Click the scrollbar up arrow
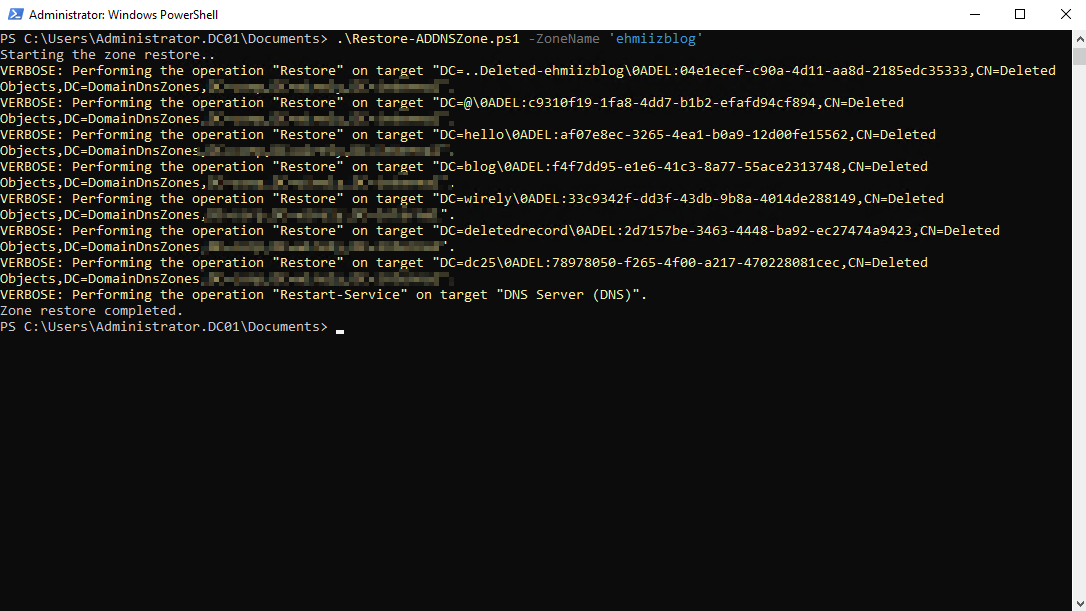 [x=1080, y=39]
